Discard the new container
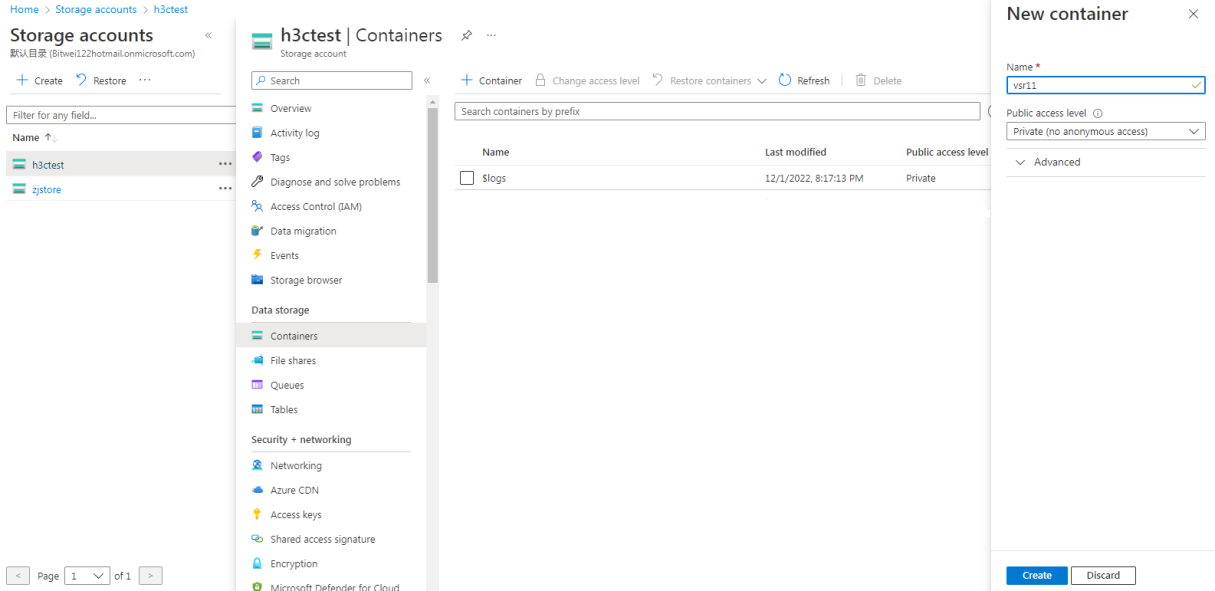Image resolution: width=1215 pixels, height=591 pixels. pyautogui.click(x=1103, y=575)
